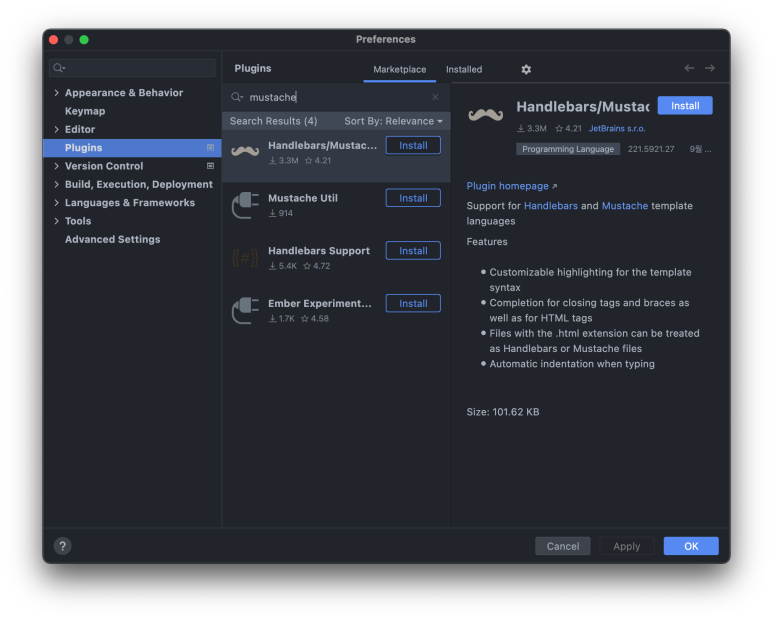Click the 3.3M downloads count in details
Screen dimensions: 773x620
[x=532, y=129]
